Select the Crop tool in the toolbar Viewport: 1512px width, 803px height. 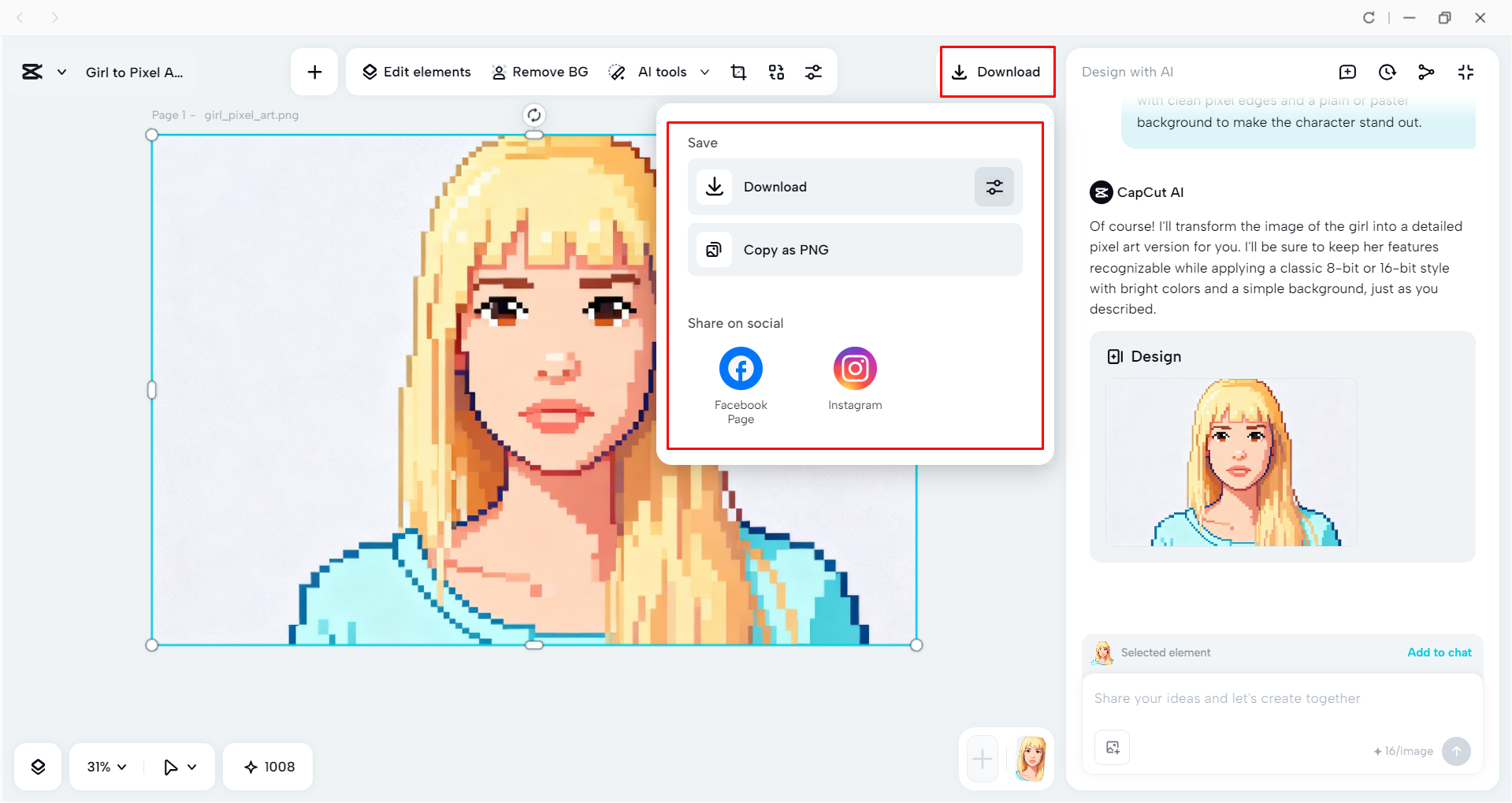tap(738, 72)
